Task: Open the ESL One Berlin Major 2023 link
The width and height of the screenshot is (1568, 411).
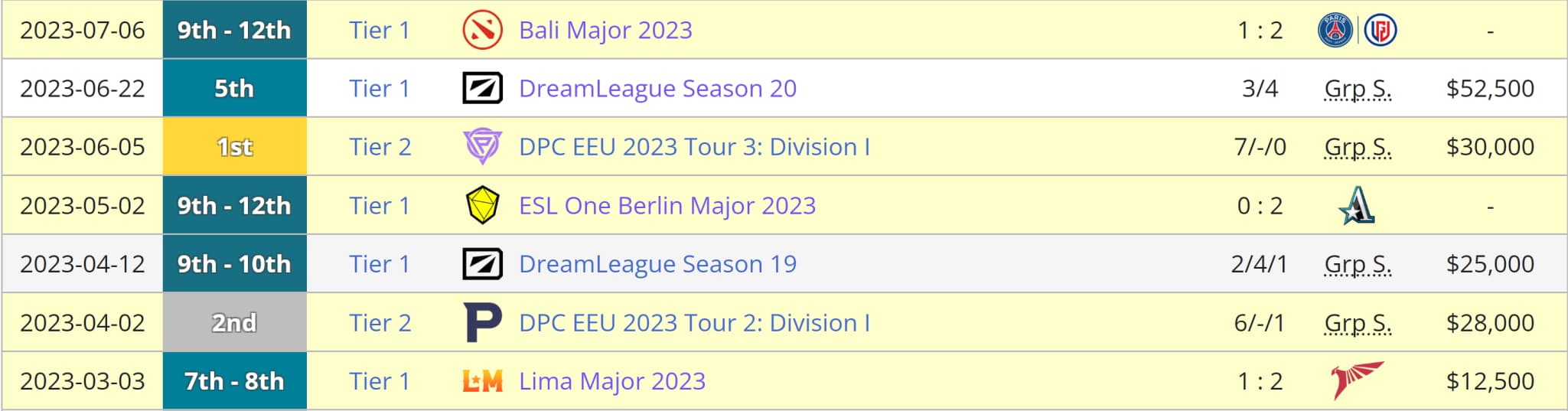Action: (x=667, y=205)
